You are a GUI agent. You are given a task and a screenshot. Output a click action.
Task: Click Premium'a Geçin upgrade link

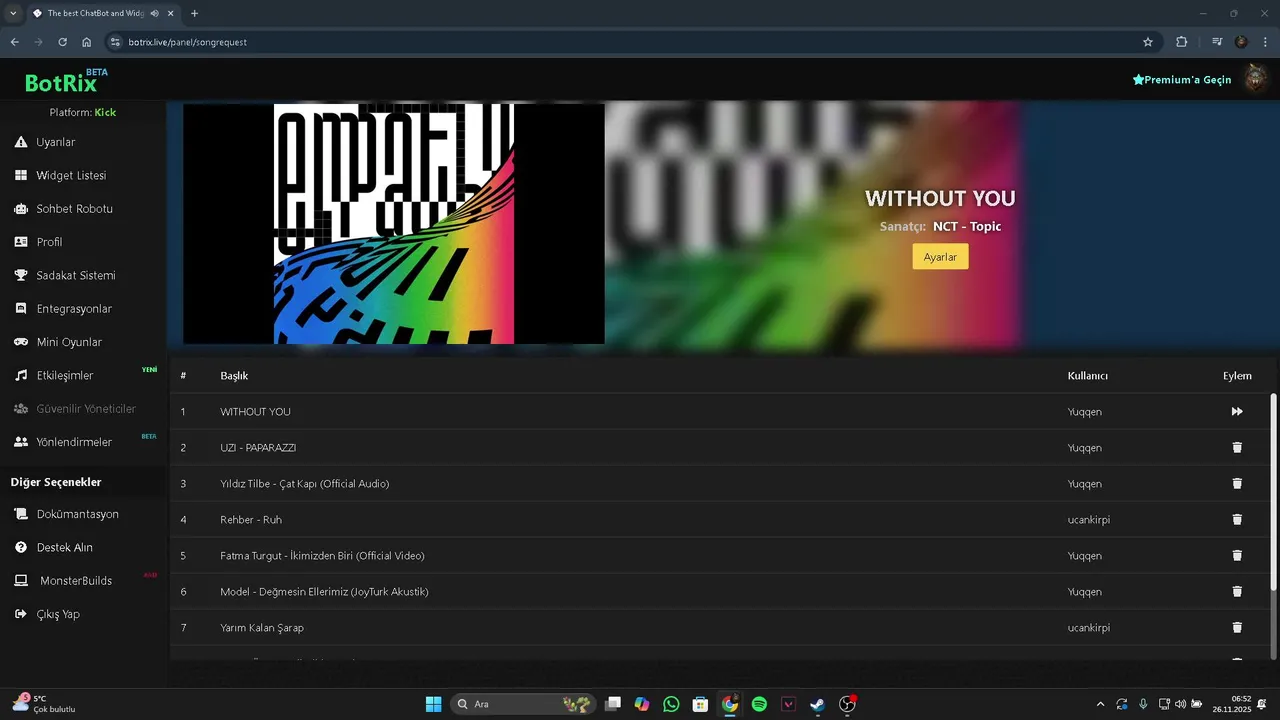(x=1182, y=80)
